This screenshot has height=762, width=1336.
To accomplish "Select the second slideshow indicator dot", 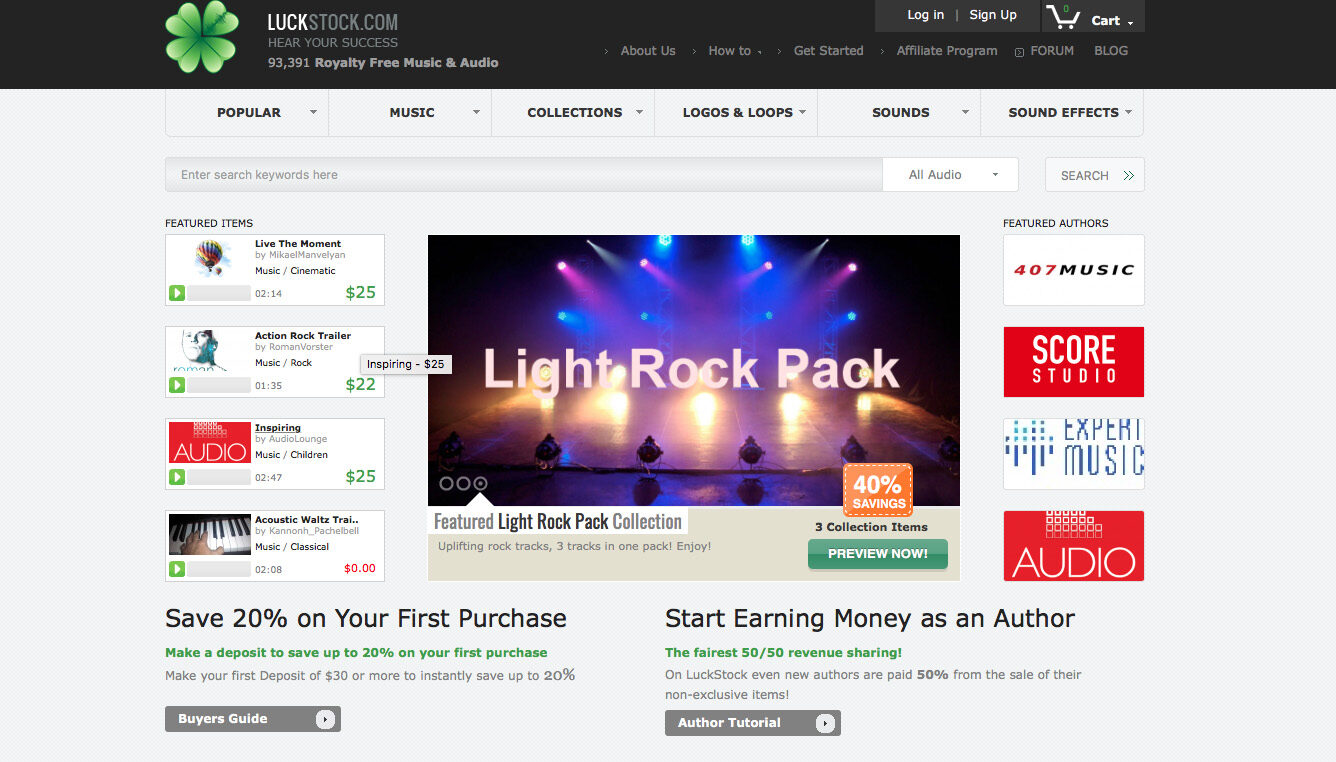I will pyautogui.click(x=463, y=484).
